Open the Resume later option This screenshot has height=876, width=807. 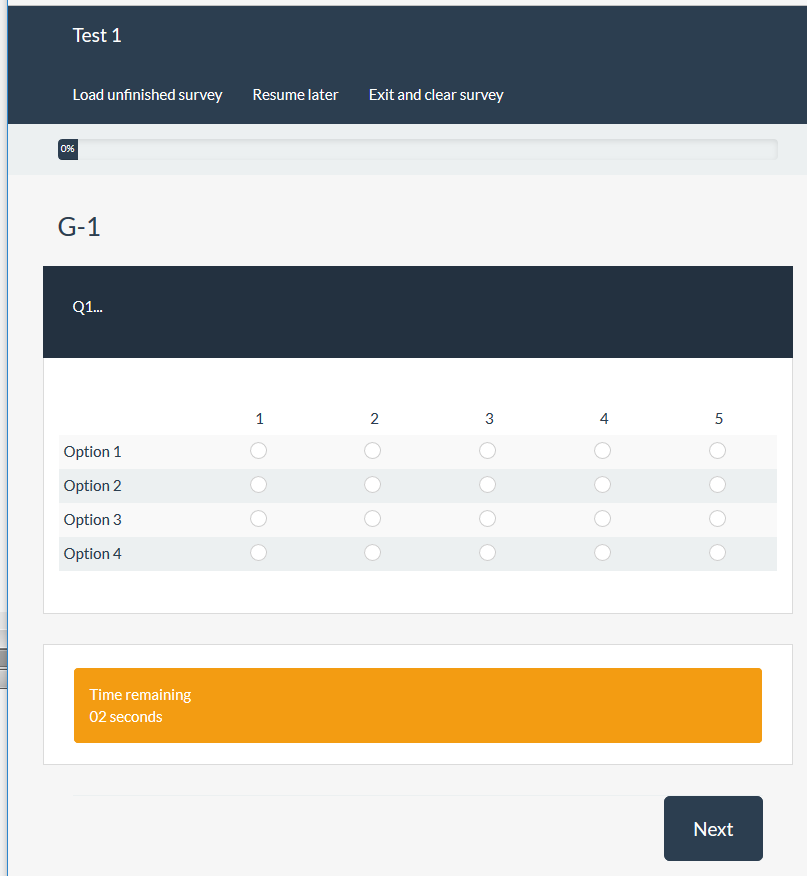point(295,95)
